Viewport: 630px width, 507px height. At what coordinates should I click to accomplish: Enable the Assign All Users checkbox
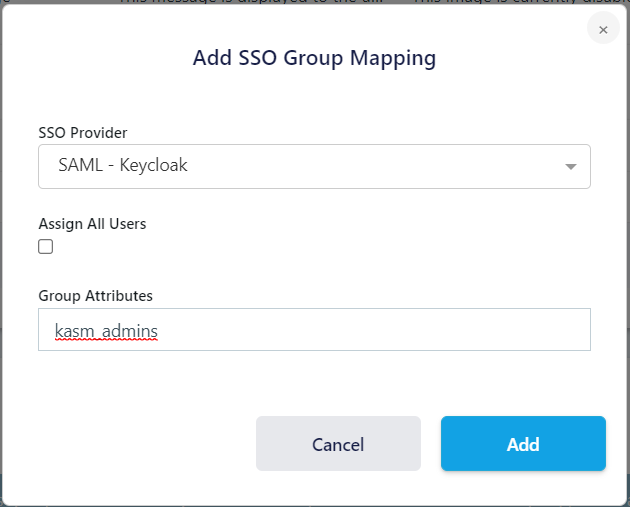pos(46,247)
